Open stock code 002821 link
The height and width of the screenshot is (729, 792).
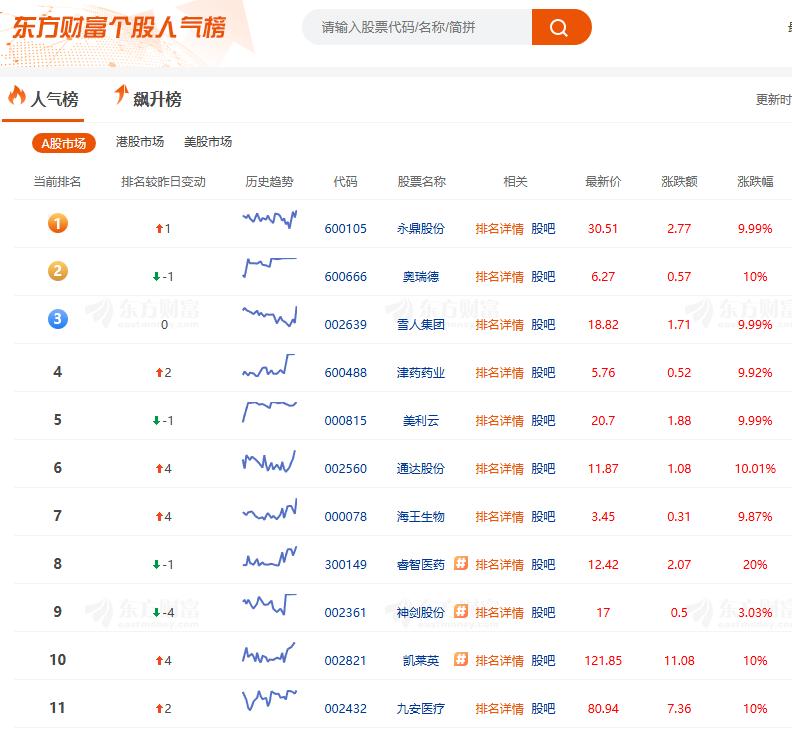345,661
